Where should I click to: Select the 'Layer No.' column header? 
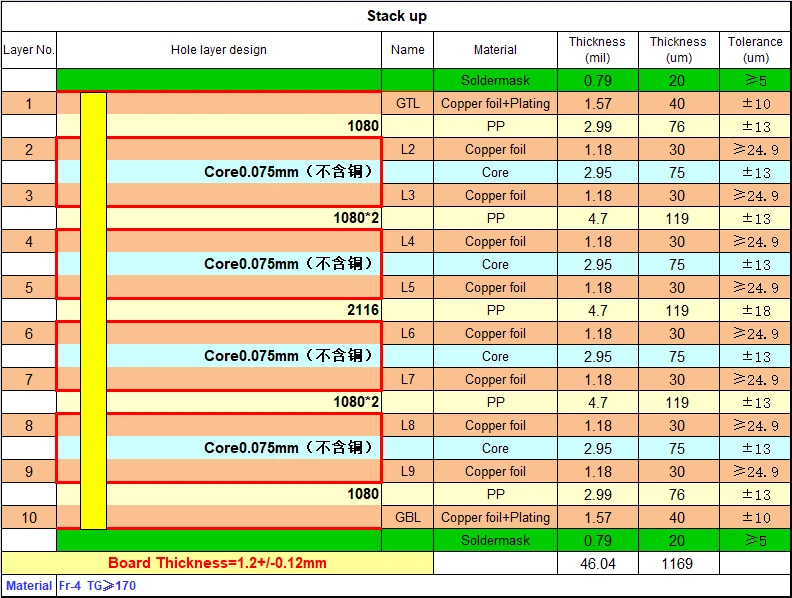pyautogui.click(x=29, y=50)
